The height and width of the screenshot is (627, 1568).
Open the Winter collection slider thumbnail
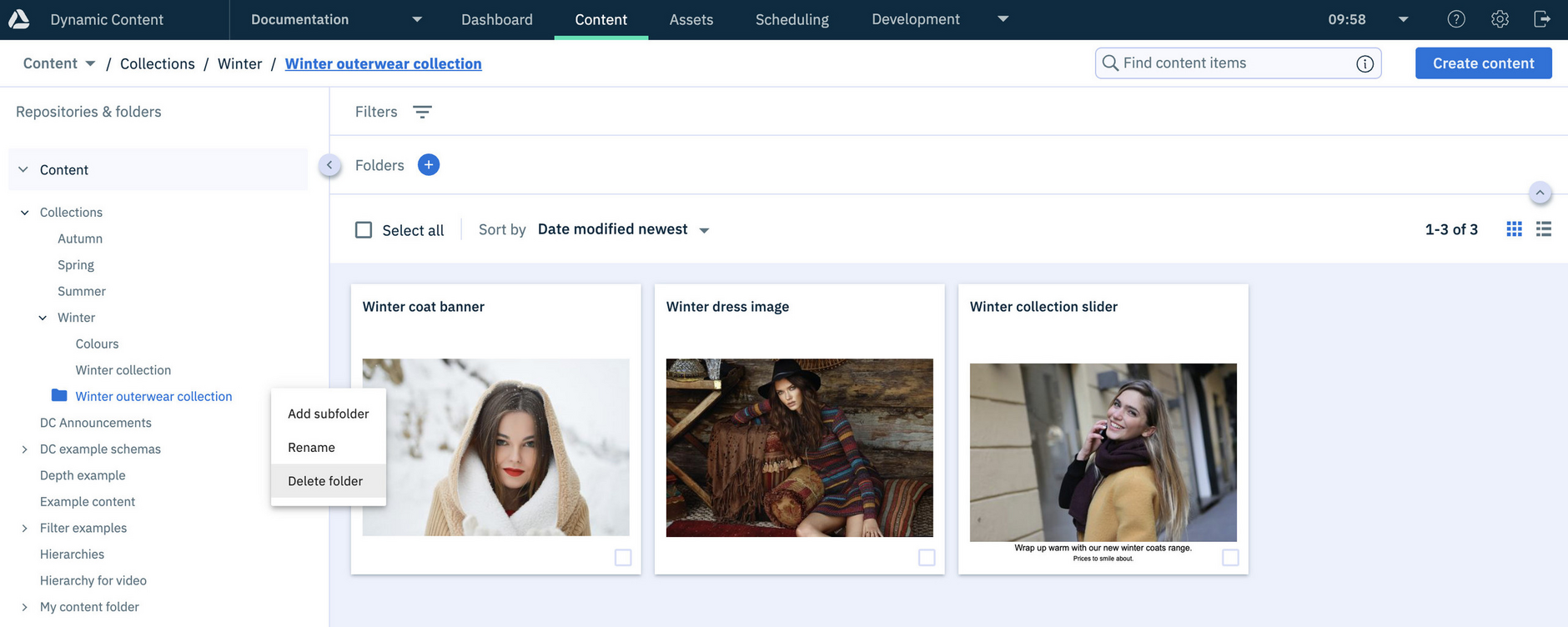pyautogui.click(x=1103, y=452)
